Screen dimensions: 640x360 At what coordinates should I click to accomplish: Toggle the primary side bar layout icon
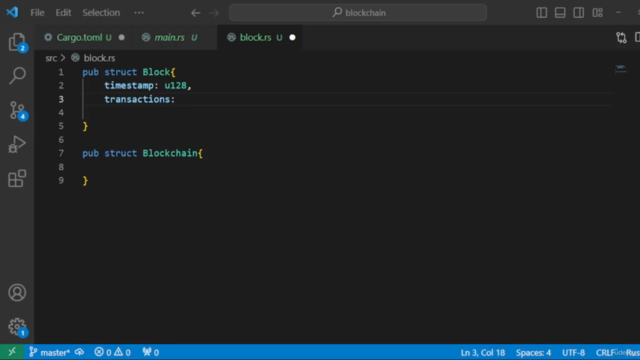click(542, 13)
